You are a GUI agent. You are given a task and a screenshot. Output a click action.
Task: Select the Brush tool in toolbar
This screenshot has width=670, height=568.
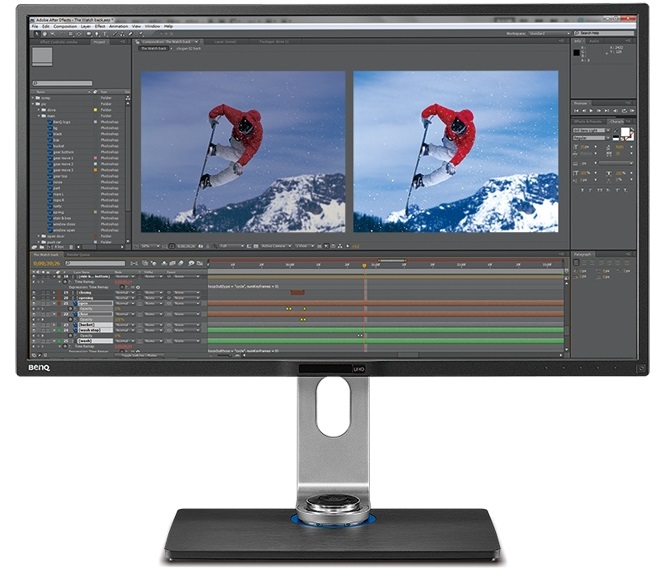[x=115, y=34]
